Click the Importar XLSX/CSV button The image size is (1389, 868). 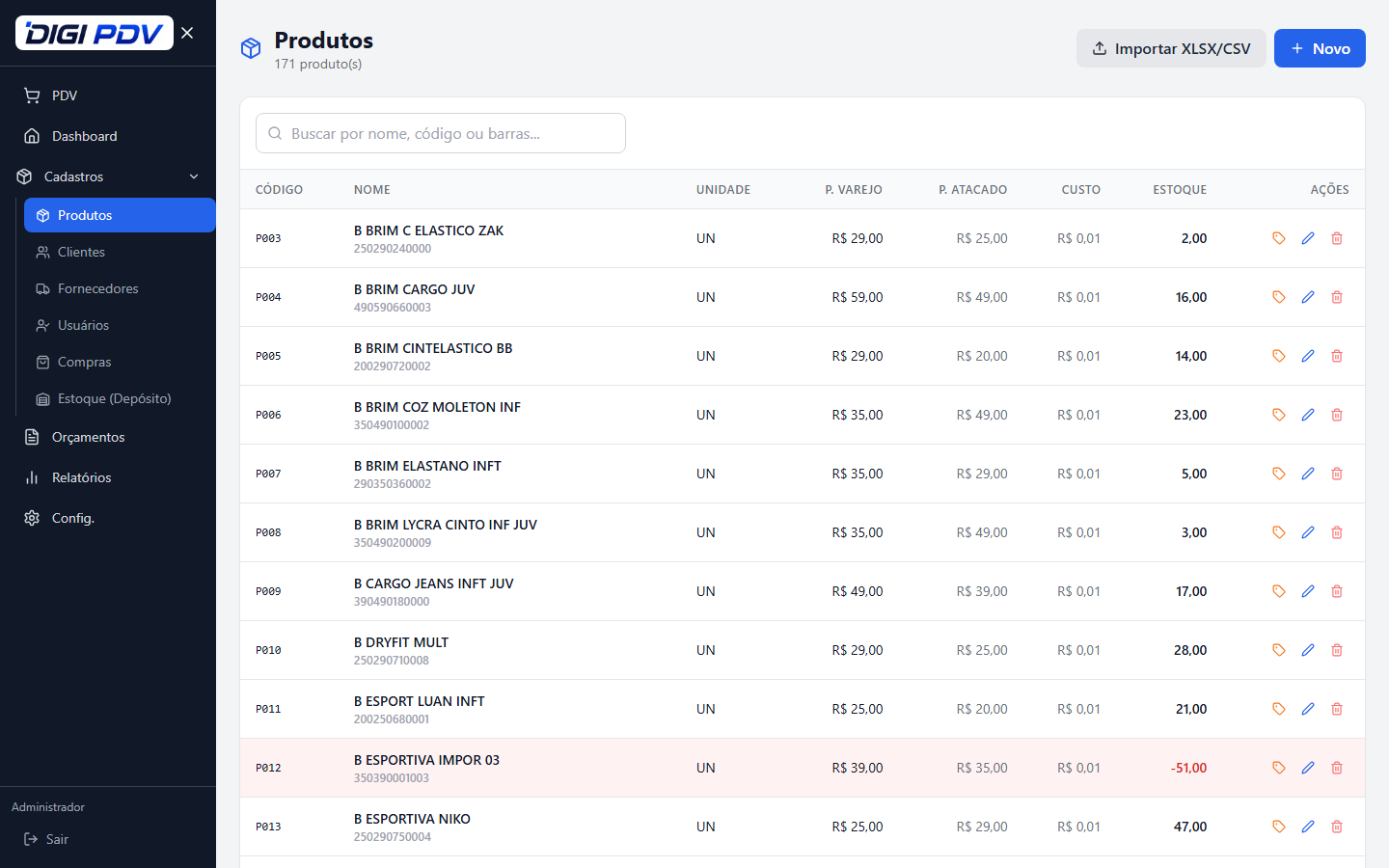1171,48
